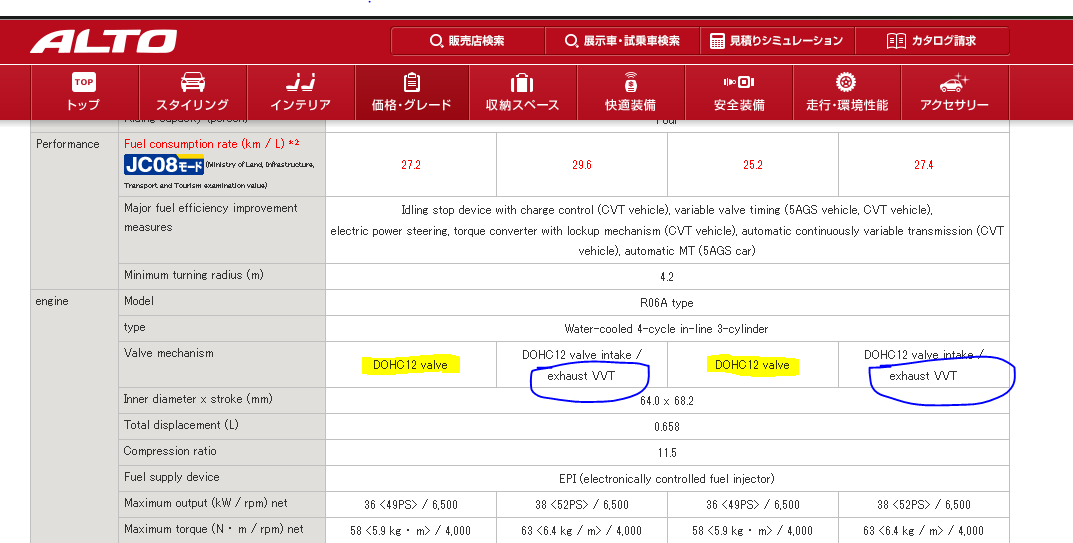Image resolution: width=1073 pixels, height=543 pixels.
Task: Click the Fuel supply device label
Action: (x=172, y=477)
